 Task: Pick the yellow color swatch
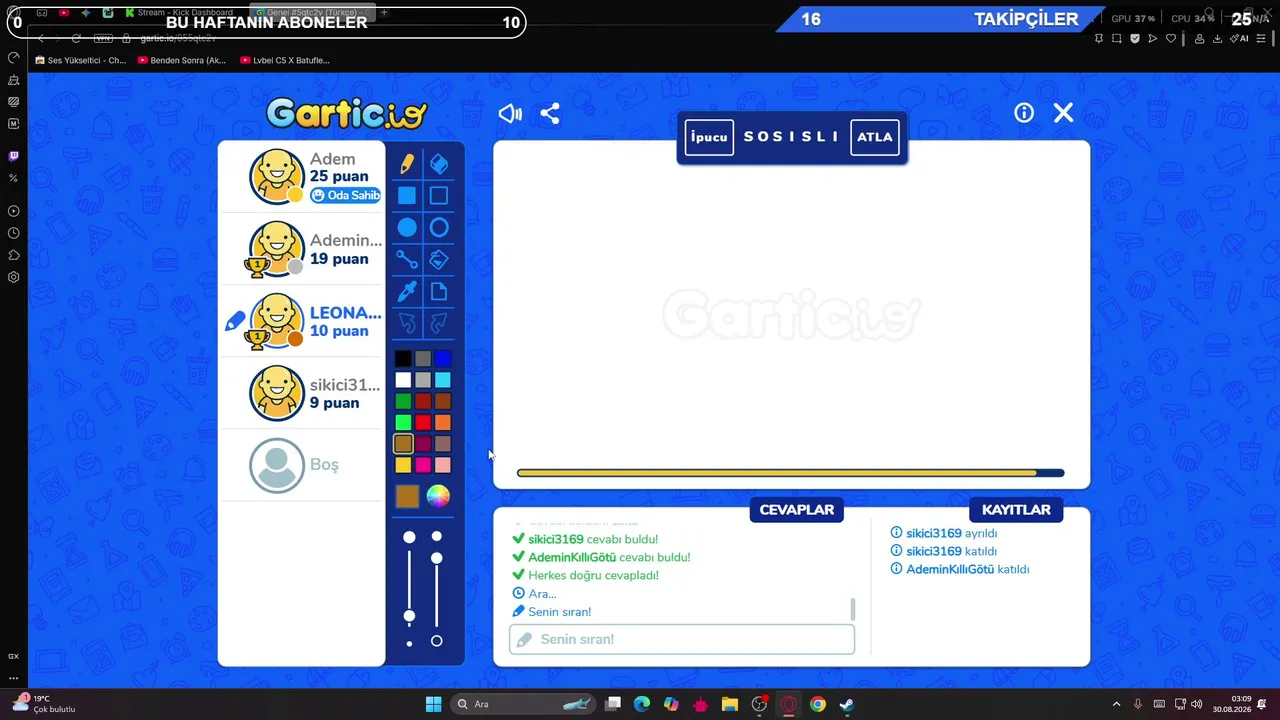pos(403,465)
